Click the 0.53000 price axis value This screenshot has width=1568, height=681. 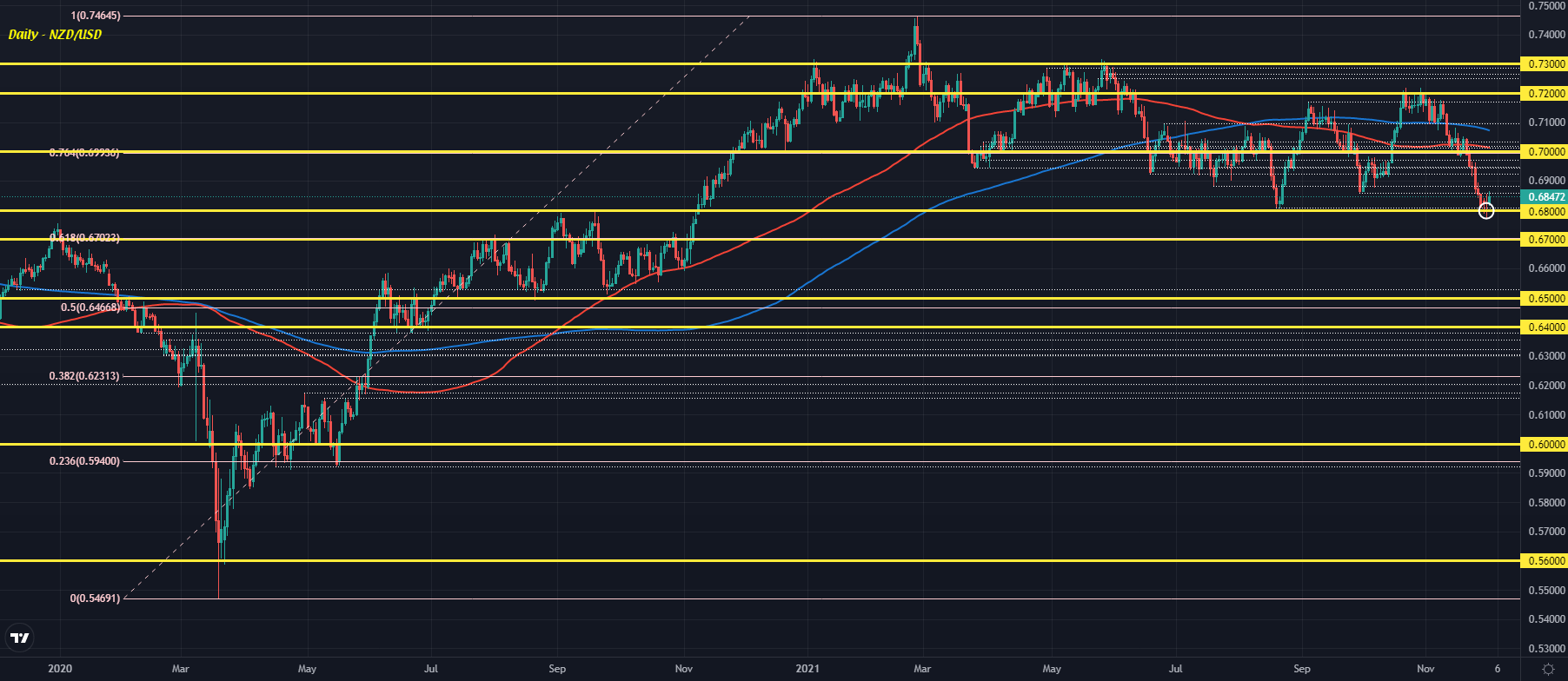coord(1546,649)
